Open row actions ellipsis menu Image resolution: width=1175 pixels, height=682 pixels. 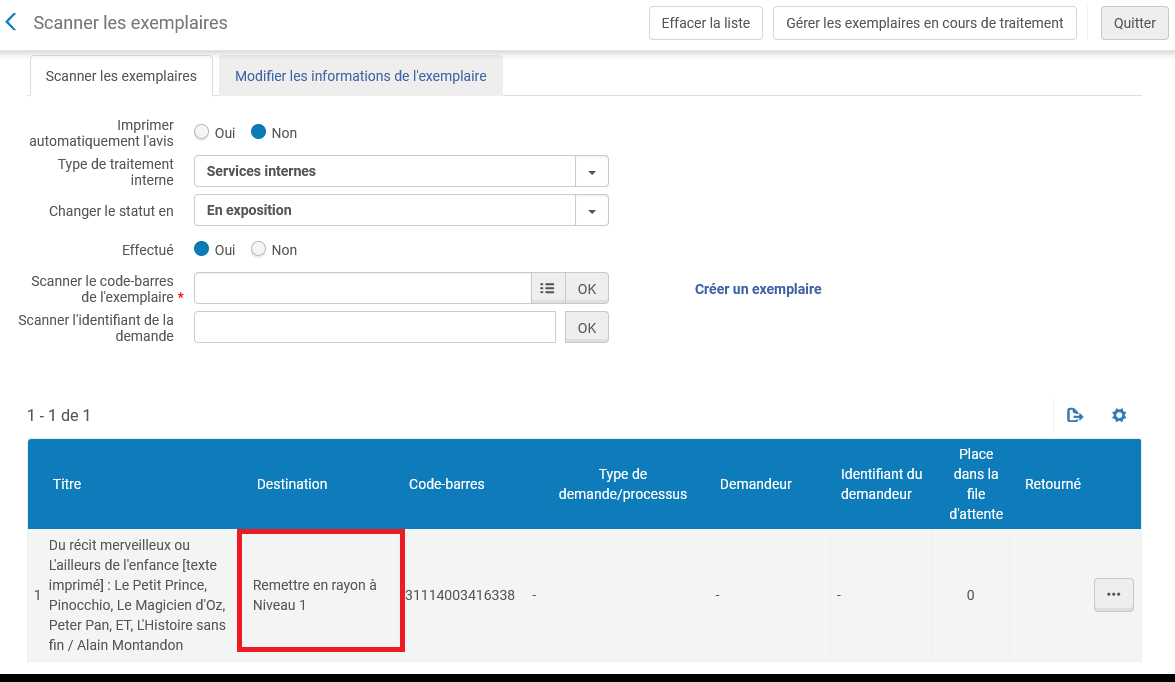(1113, 594)
